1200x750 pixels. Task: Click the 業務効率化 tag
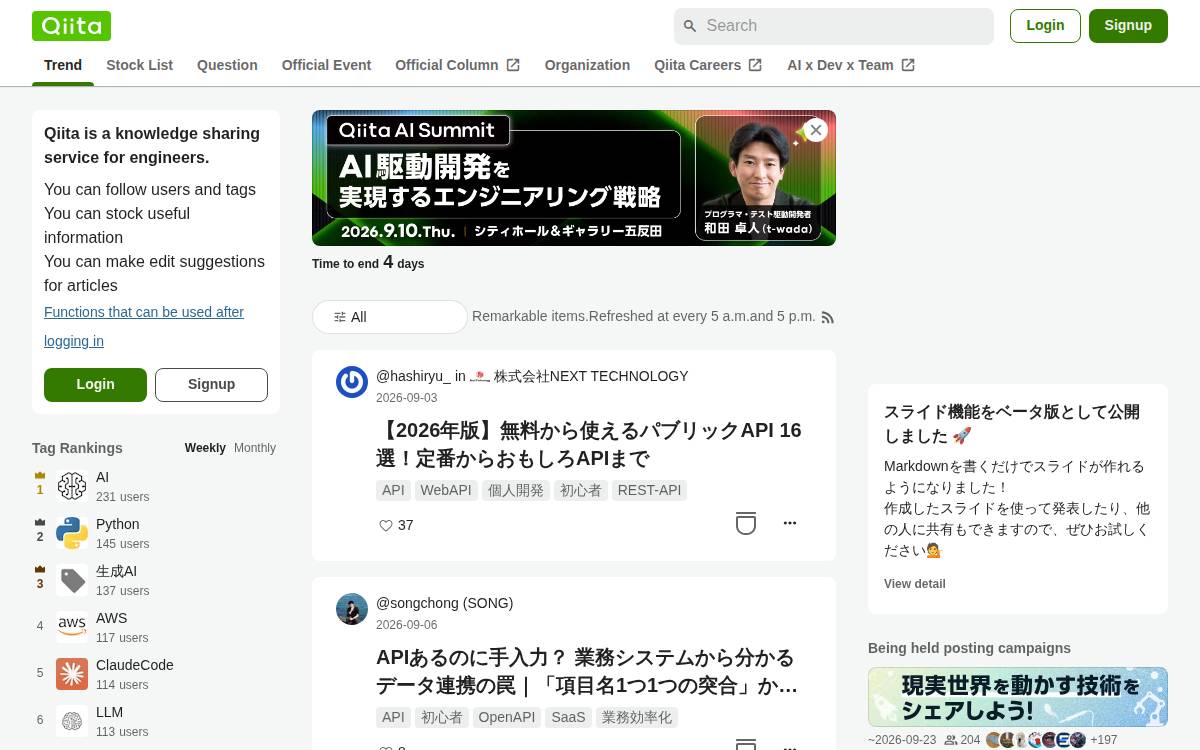[x=636, y=717]
